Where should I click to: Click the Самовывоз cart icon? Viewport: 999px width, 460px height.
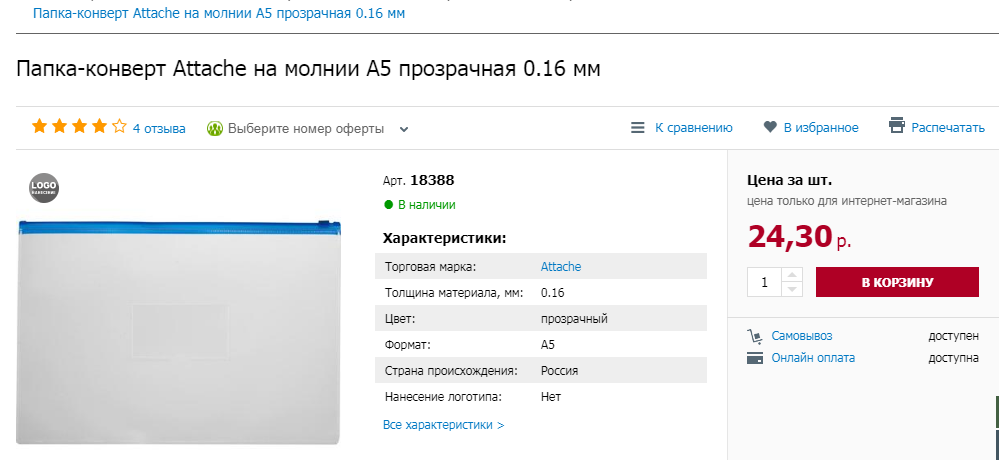click(x=754, y=336)
